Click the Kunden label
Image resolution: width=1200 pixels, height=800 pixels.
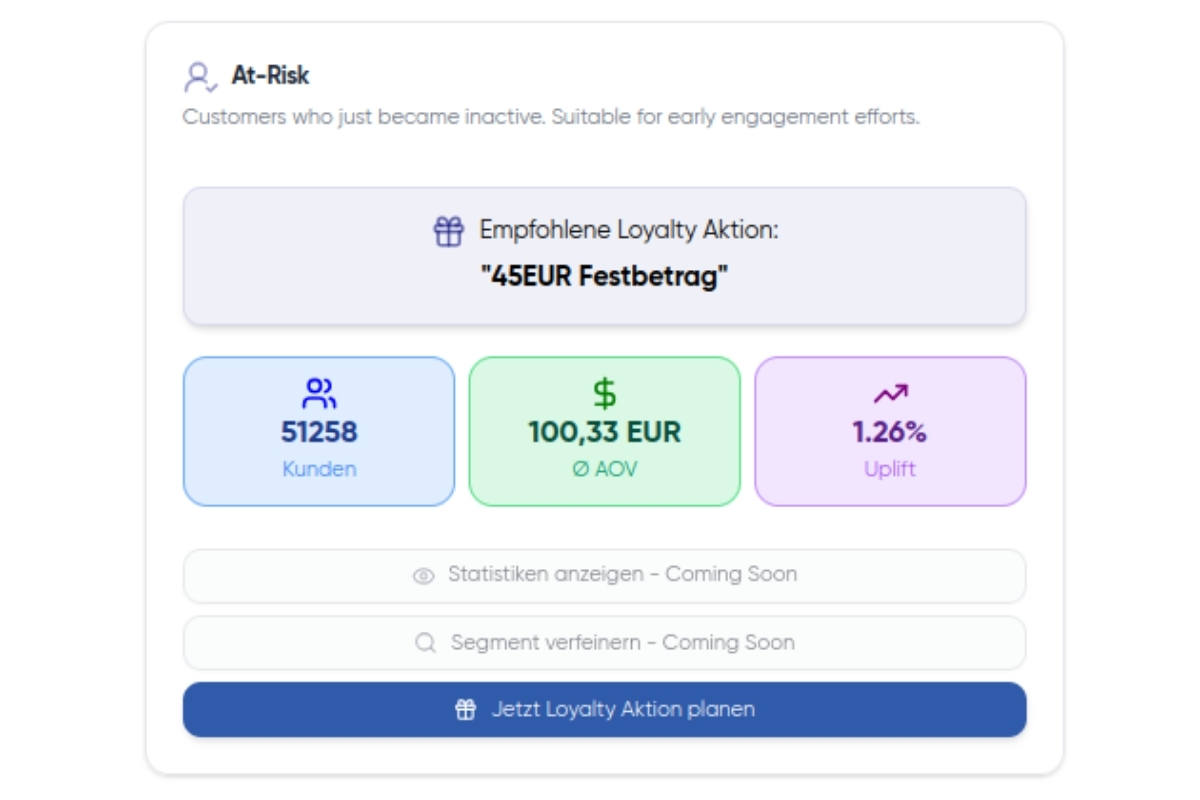[x=319, y=469]
